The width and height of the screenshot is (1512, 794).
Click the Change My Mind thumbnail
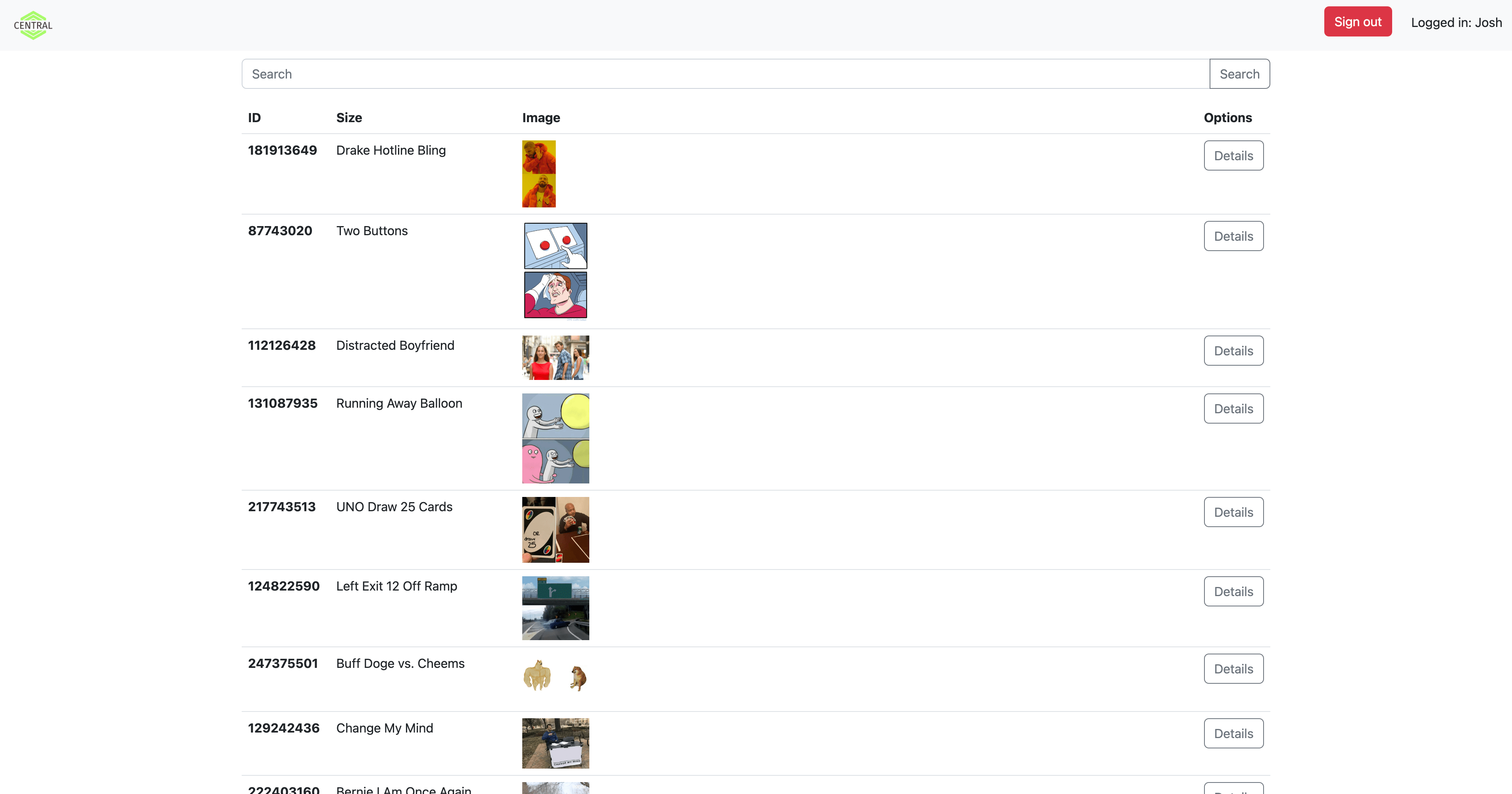555,743
